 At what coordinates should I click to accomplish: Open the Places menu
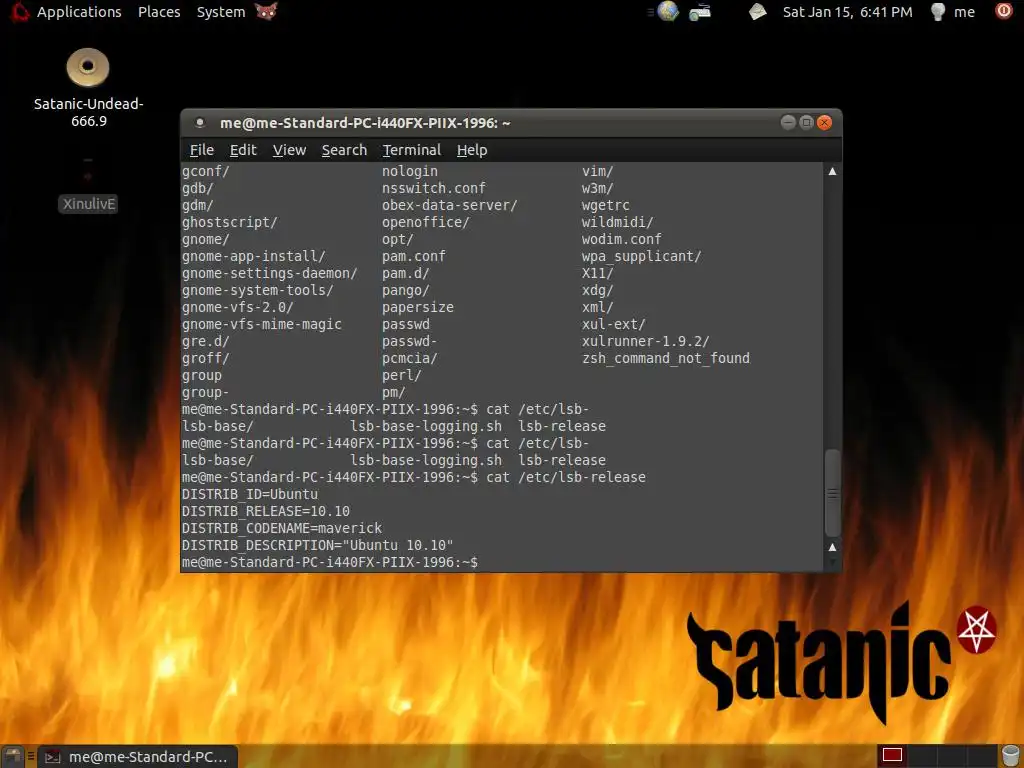pyautogui.click(x=159, y=12)
